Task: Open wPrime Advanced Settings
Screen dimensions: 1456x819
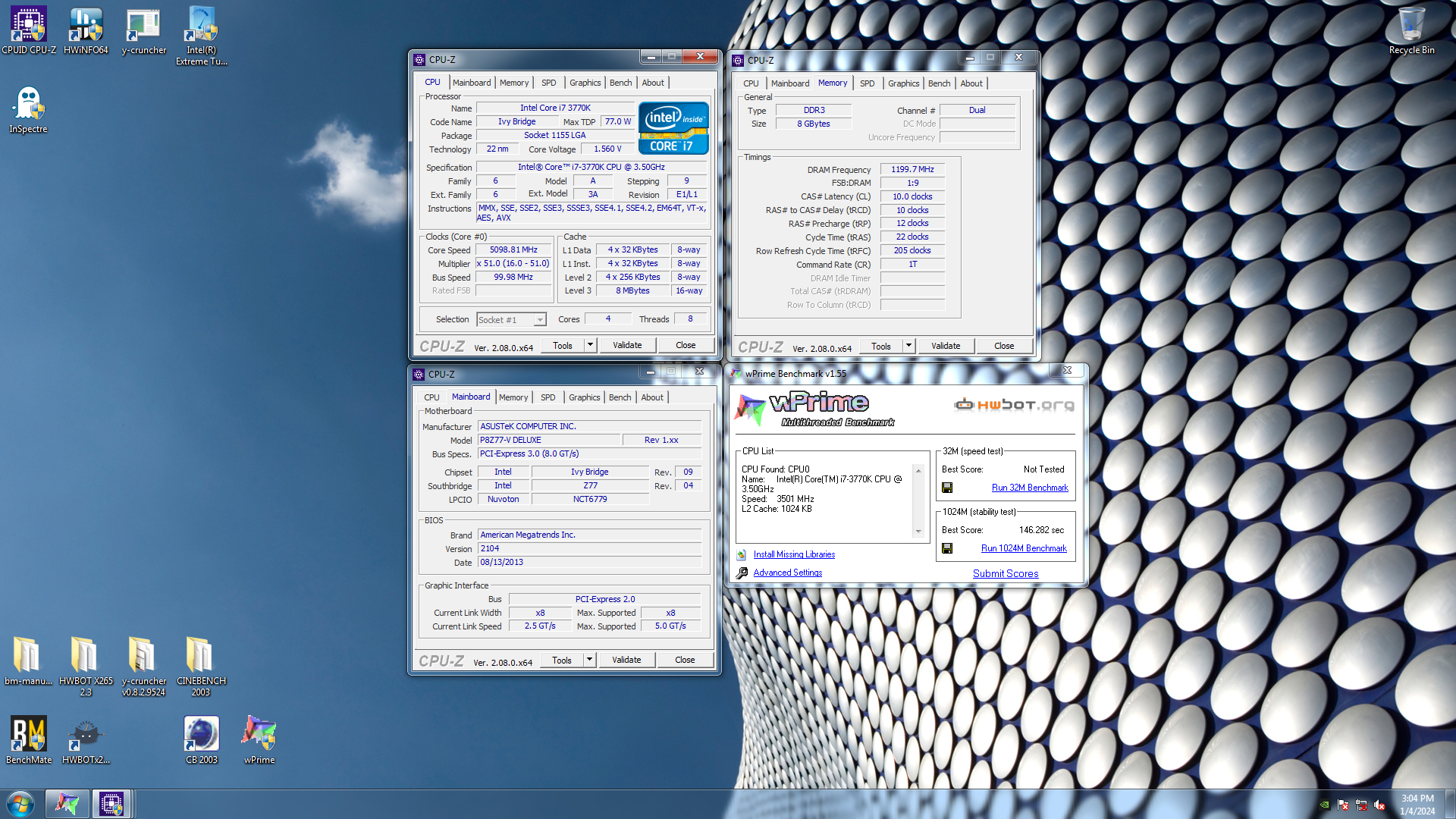Action: pos(787,573)
